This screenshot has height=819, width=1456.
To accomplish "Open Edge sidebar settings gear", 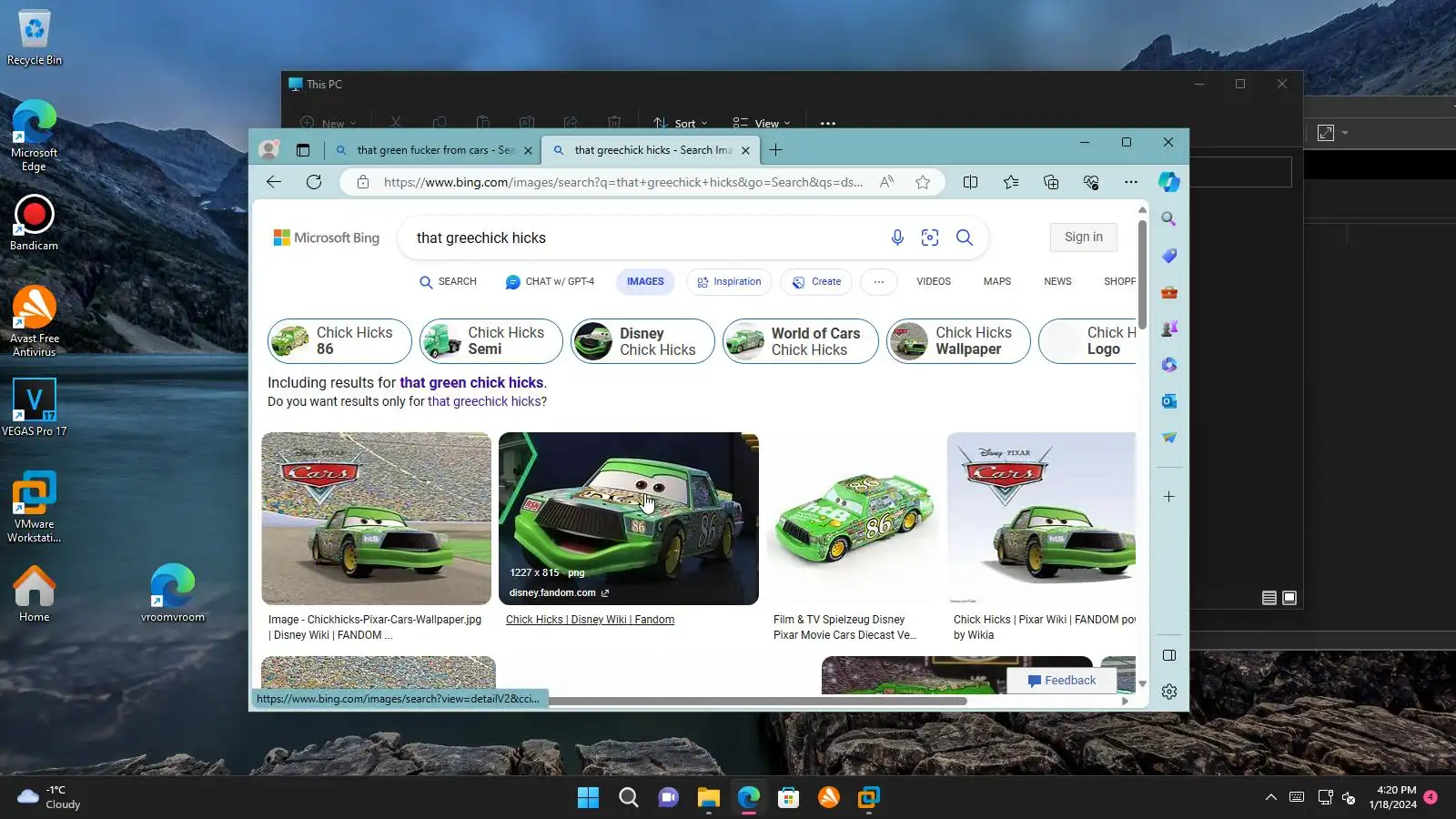I will 1169,692.
